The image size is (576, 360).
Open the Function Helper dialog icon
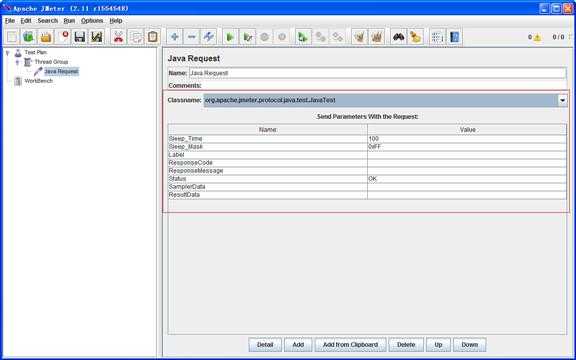coord(438,37)
